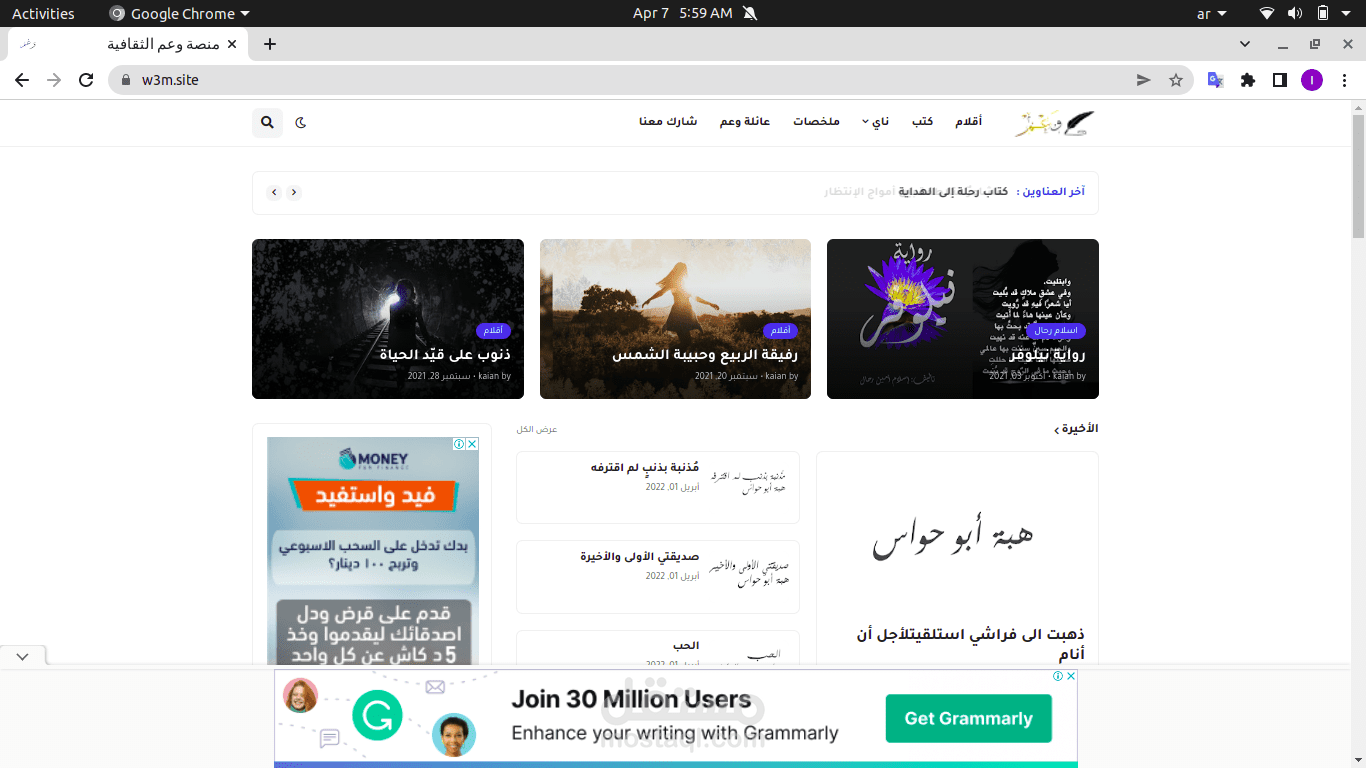Image resolution: width=1366 pixels, height=768 pixels.
Task: Click the share/send icon in address bar
Action: click(x=1144, y=80)
